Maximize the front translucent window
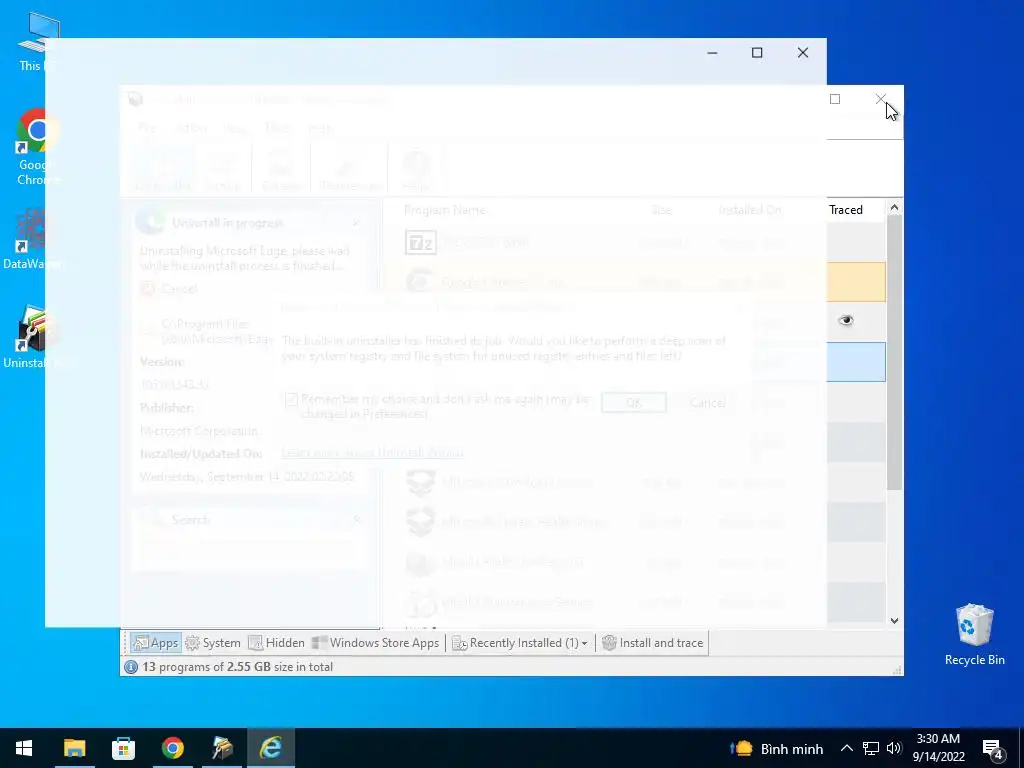 (x=757, y=53)
